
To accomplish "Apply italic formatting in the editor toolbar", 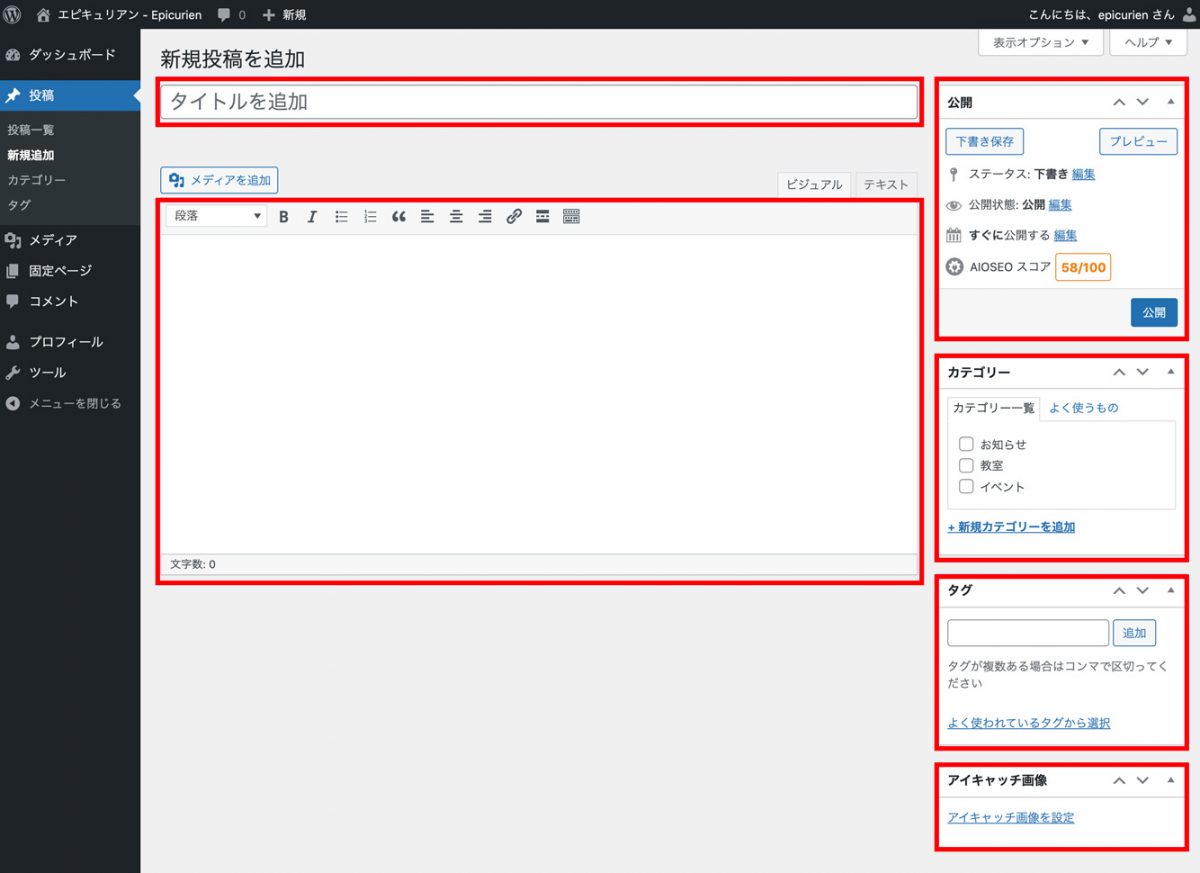I will click(312, 216).
